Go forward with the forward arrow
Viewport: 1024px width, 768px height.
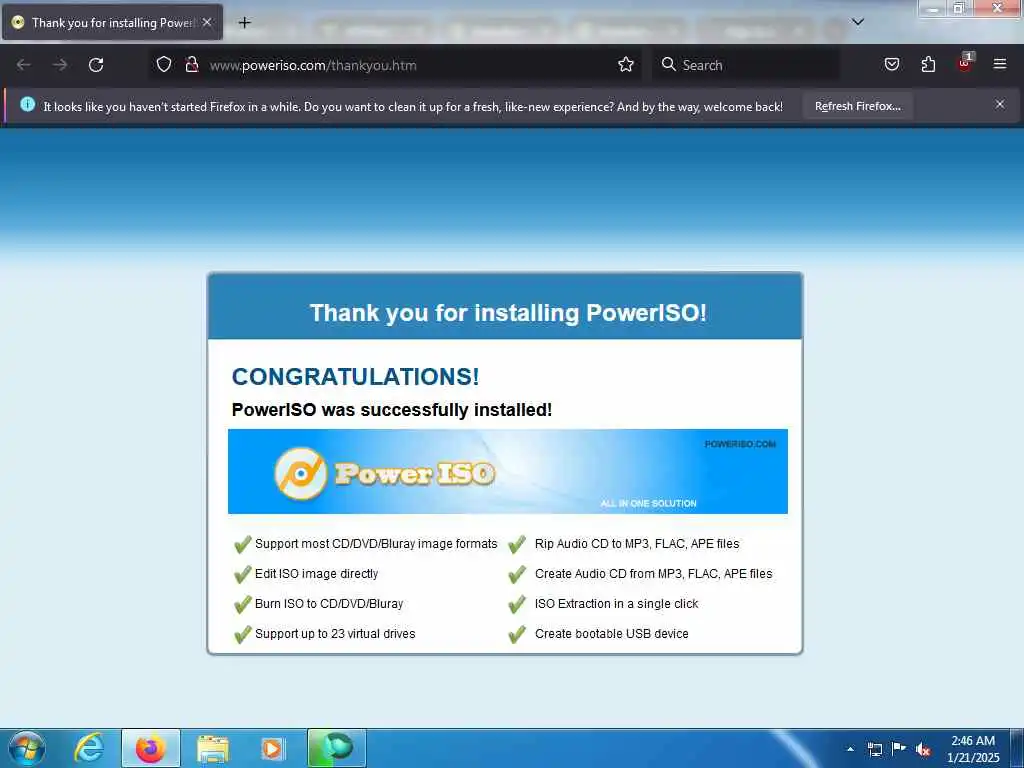tap(60, 65)
